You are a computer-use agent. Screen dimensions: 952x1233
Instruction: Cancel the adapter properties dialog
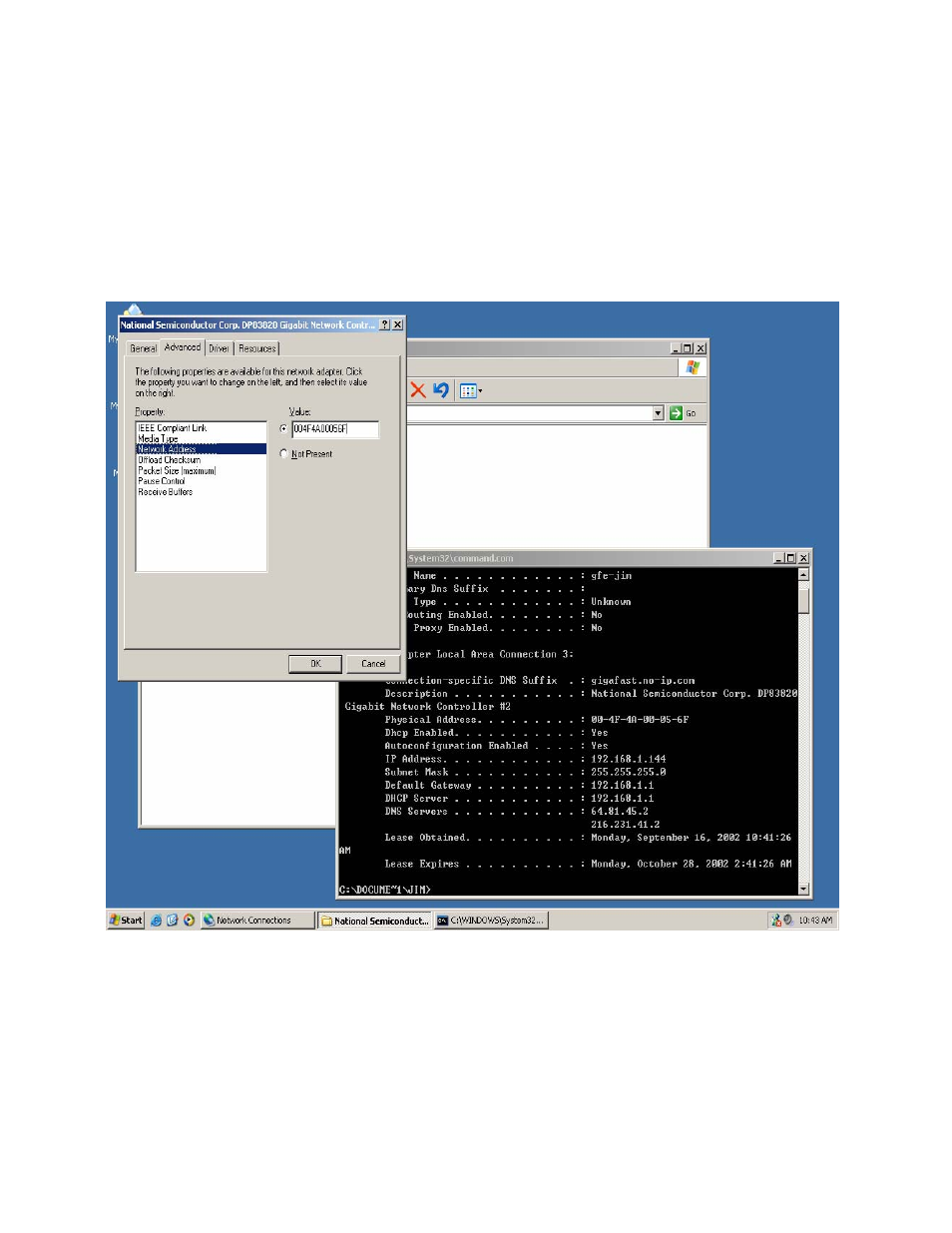click(x=373, y=664)
